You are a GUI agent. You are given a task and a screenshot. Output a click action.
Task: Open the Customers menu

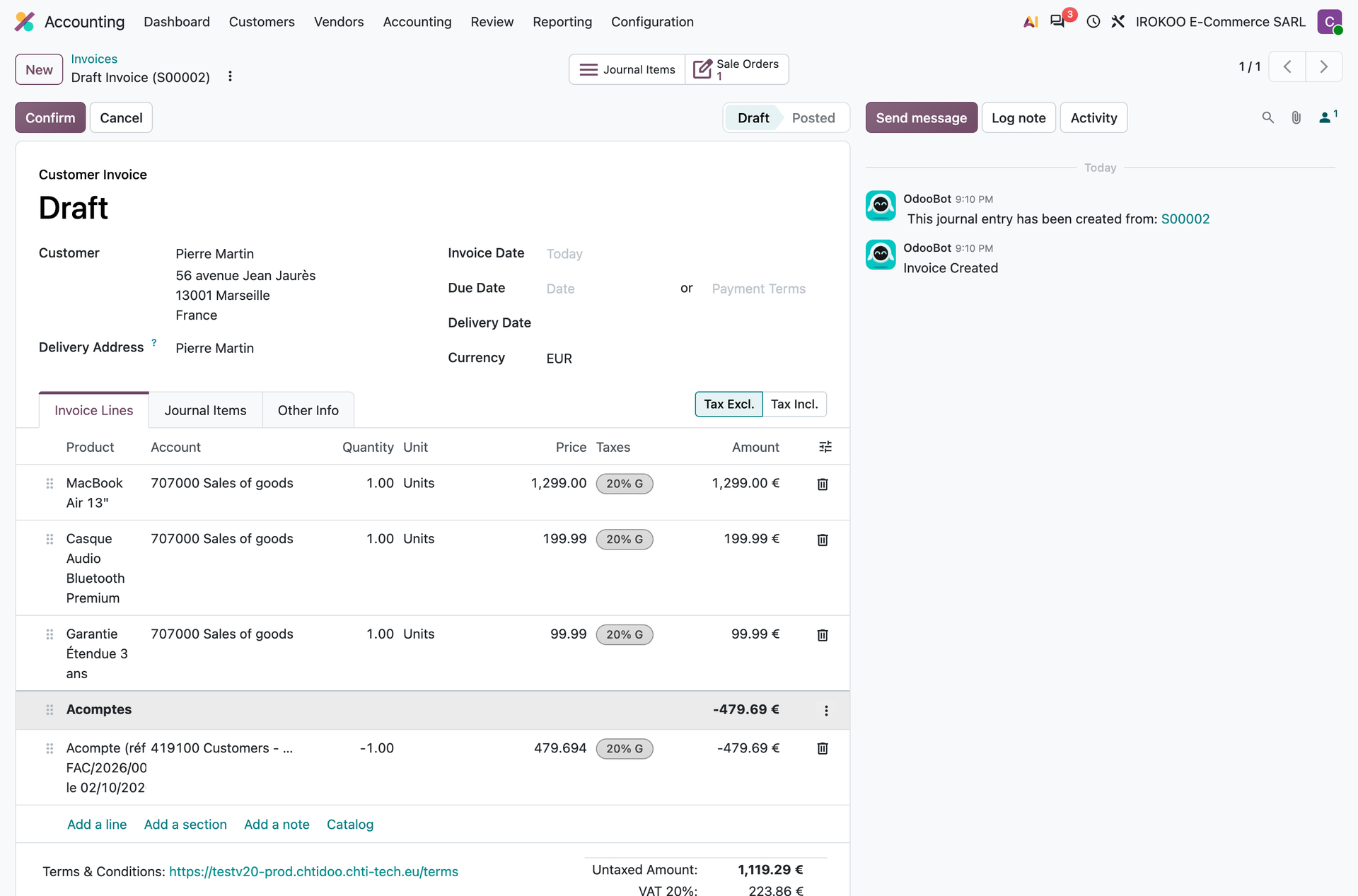(262, 22)
